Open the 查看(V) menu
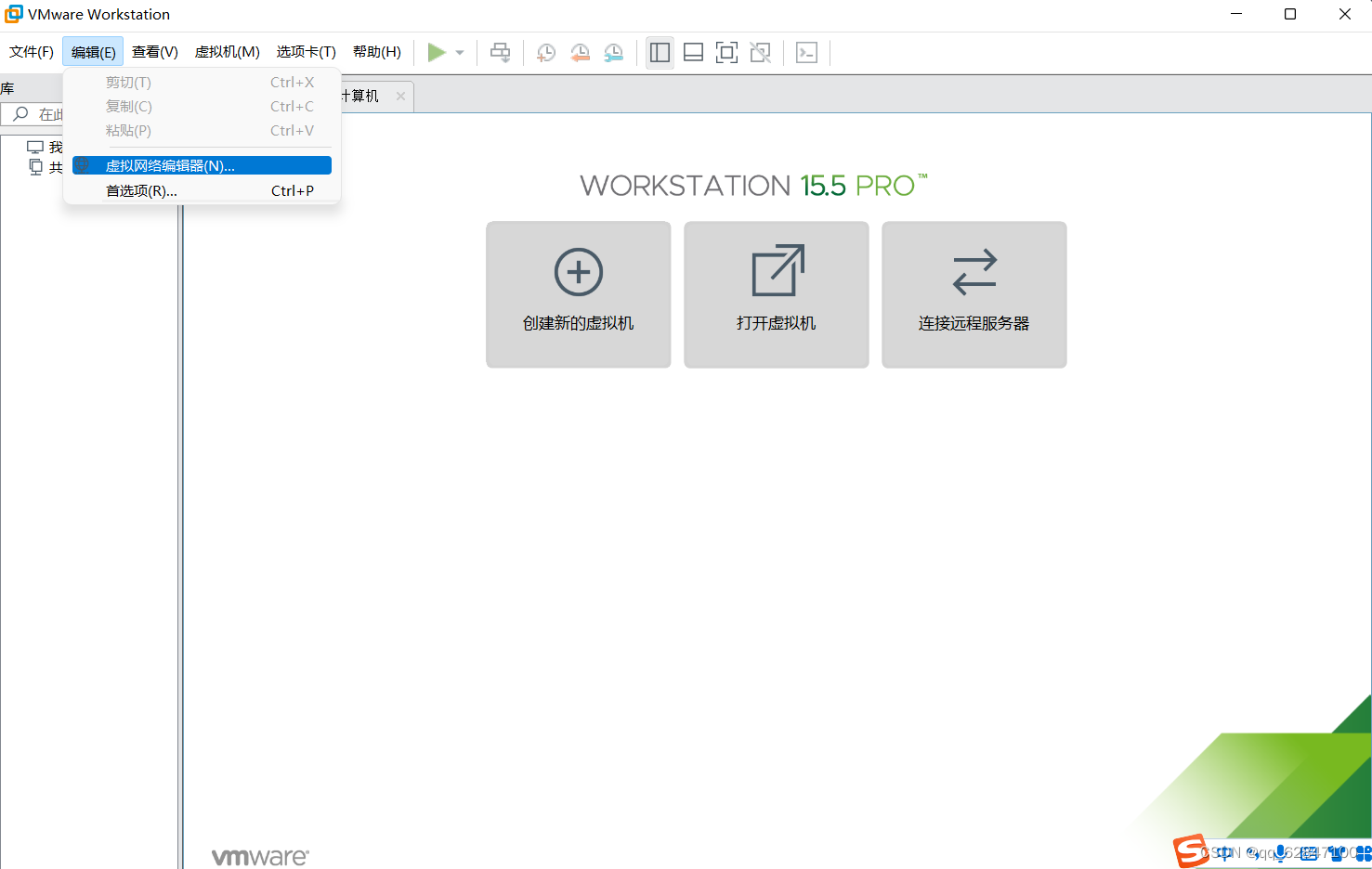The height and width of the screenshot is (869, 1372). 154,52
